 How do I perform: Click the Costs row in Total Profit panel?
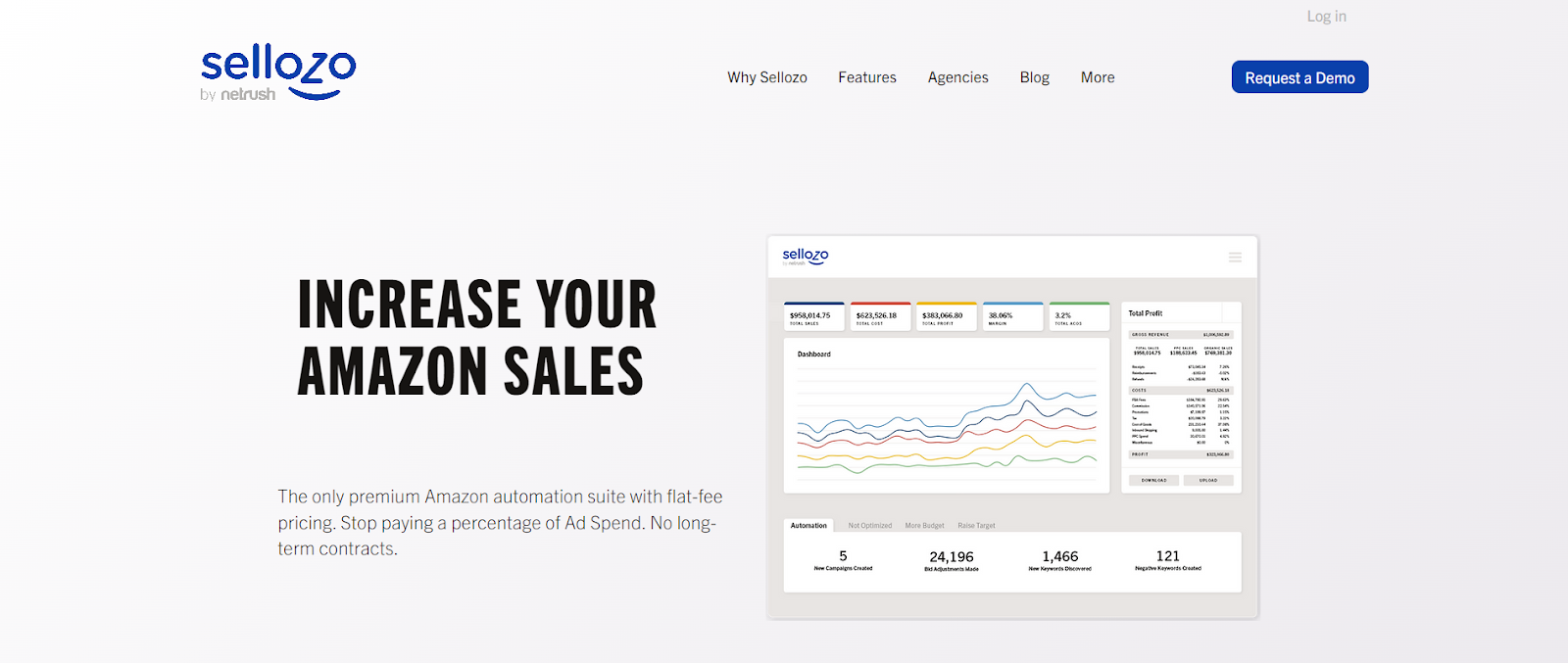[x=1181, y=390]
